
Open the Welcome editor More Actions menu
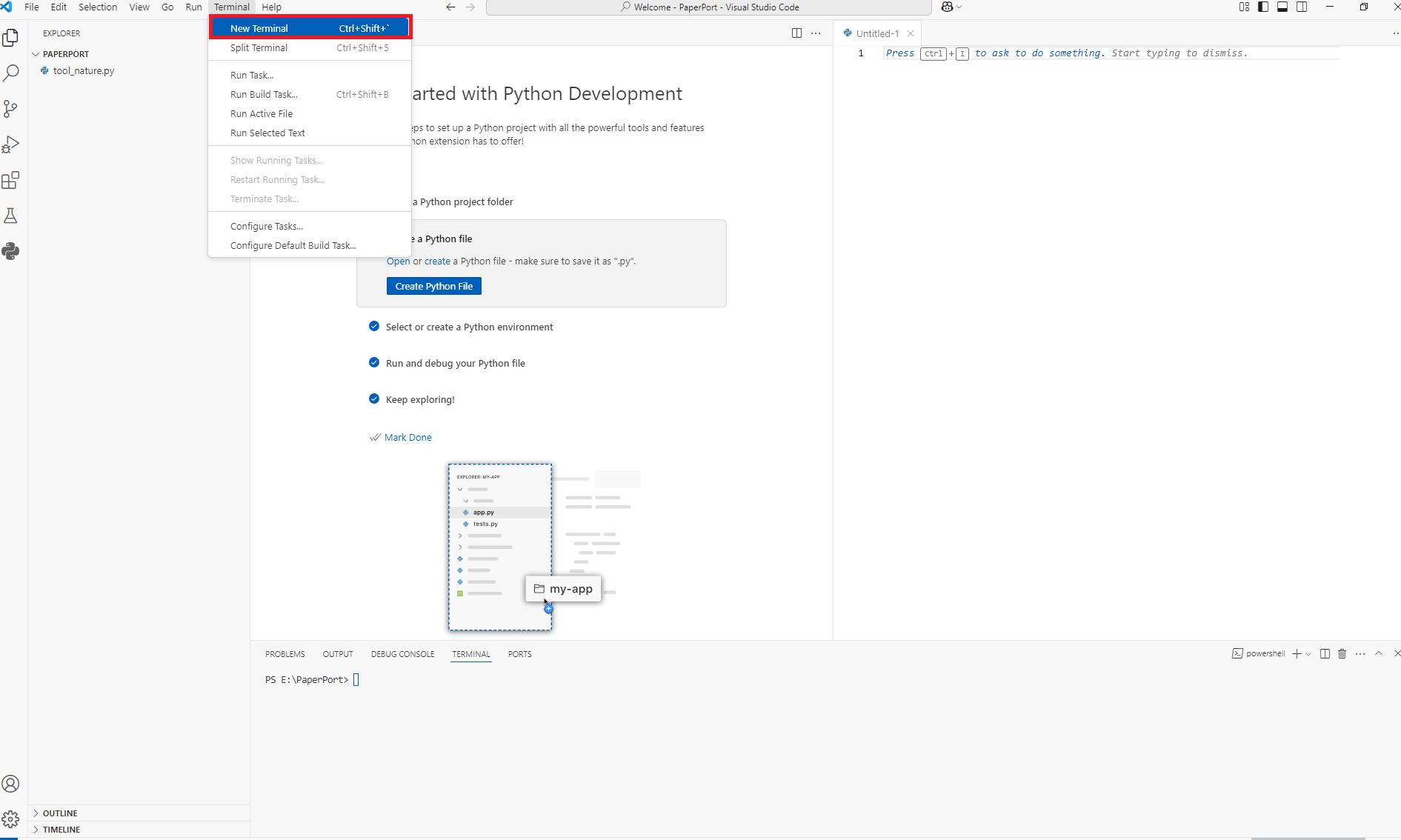816,33
